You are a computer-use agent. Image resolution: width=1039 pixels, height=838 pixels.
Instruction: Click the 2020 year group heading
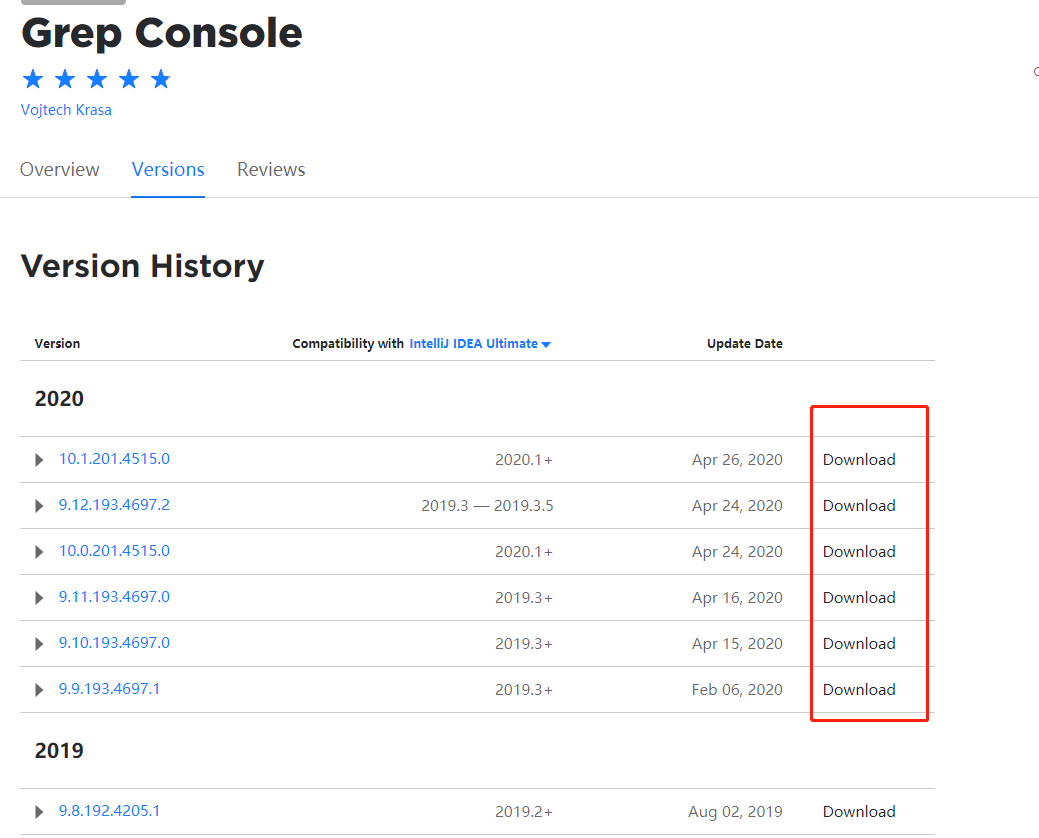pos(59,399)
